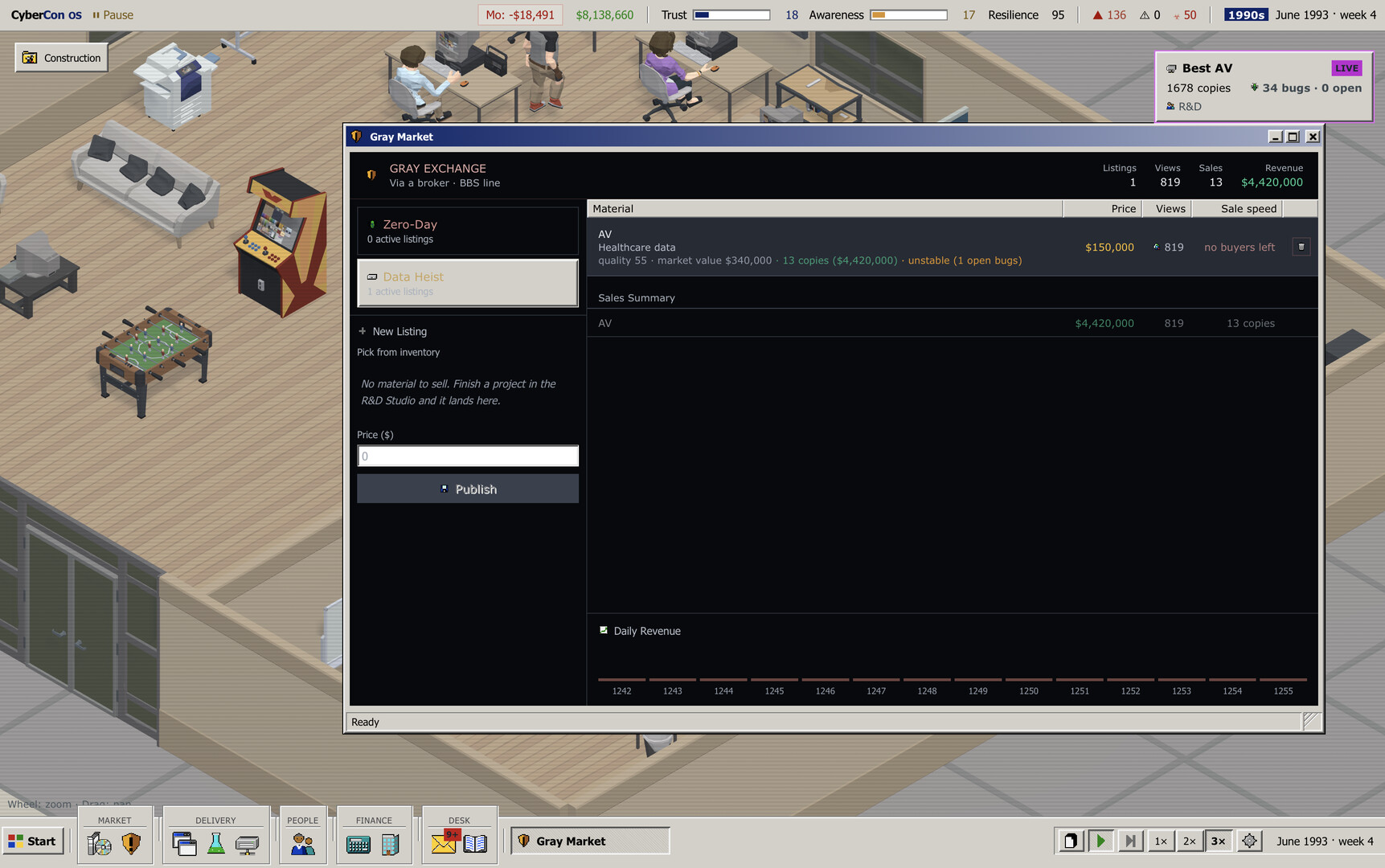Click the total revenue $4,420,000 in header
The width and height of the screenshot is (1385, 868).
click(x=1272, y=182)
